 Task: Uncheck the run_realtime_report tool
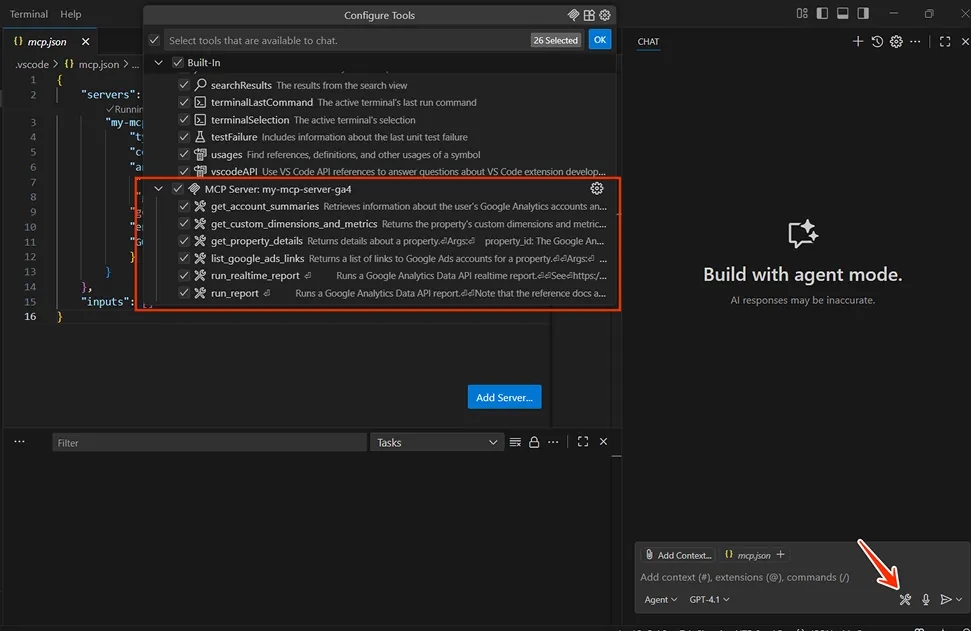click(184, 276)
